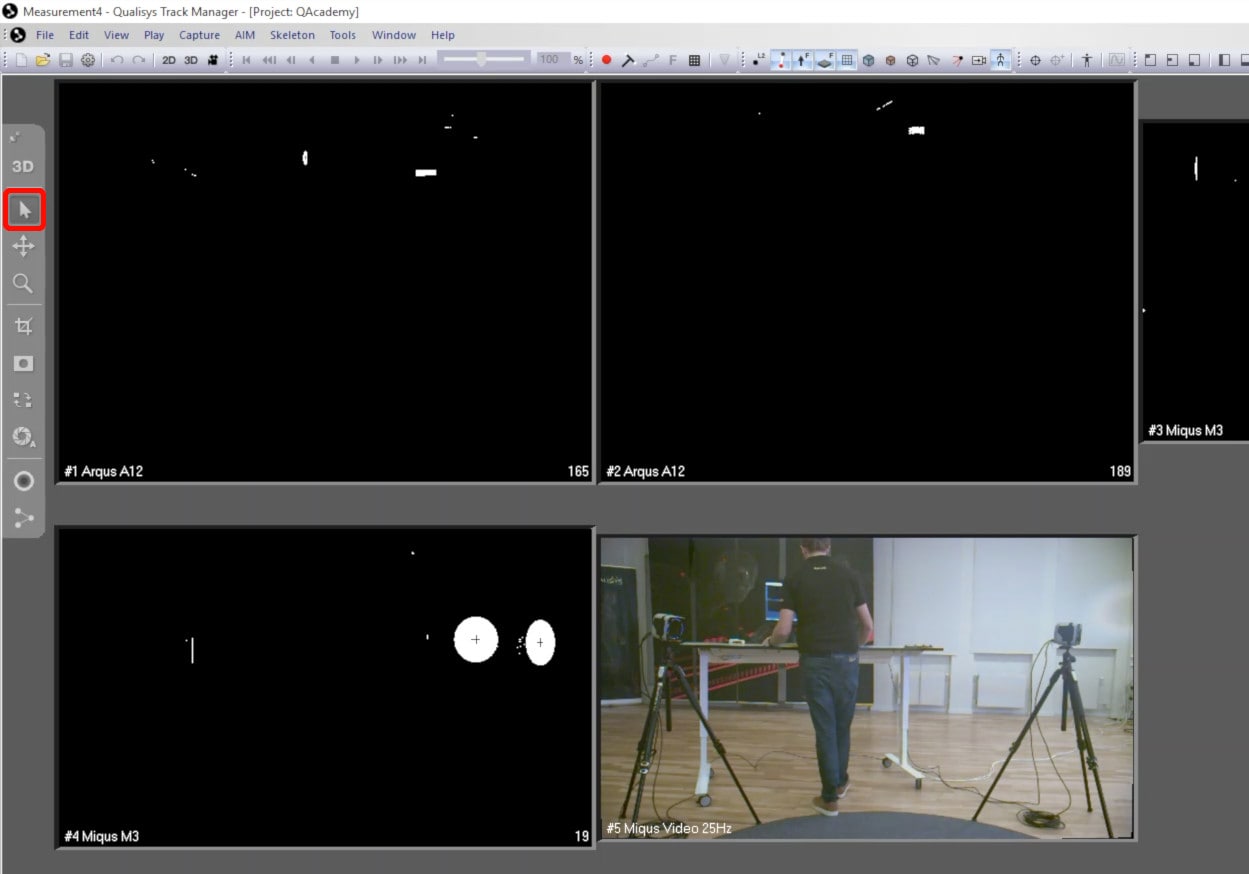
Task: Click the ring-shaped marker intensity tool
Action: 24,481
